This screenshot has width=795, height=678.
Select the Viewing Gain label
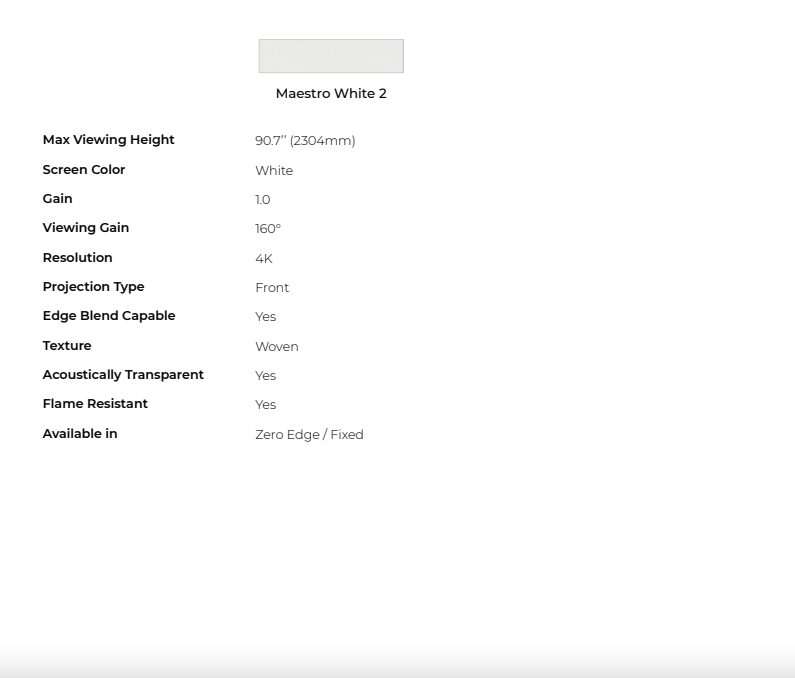(x=86, y=228)
